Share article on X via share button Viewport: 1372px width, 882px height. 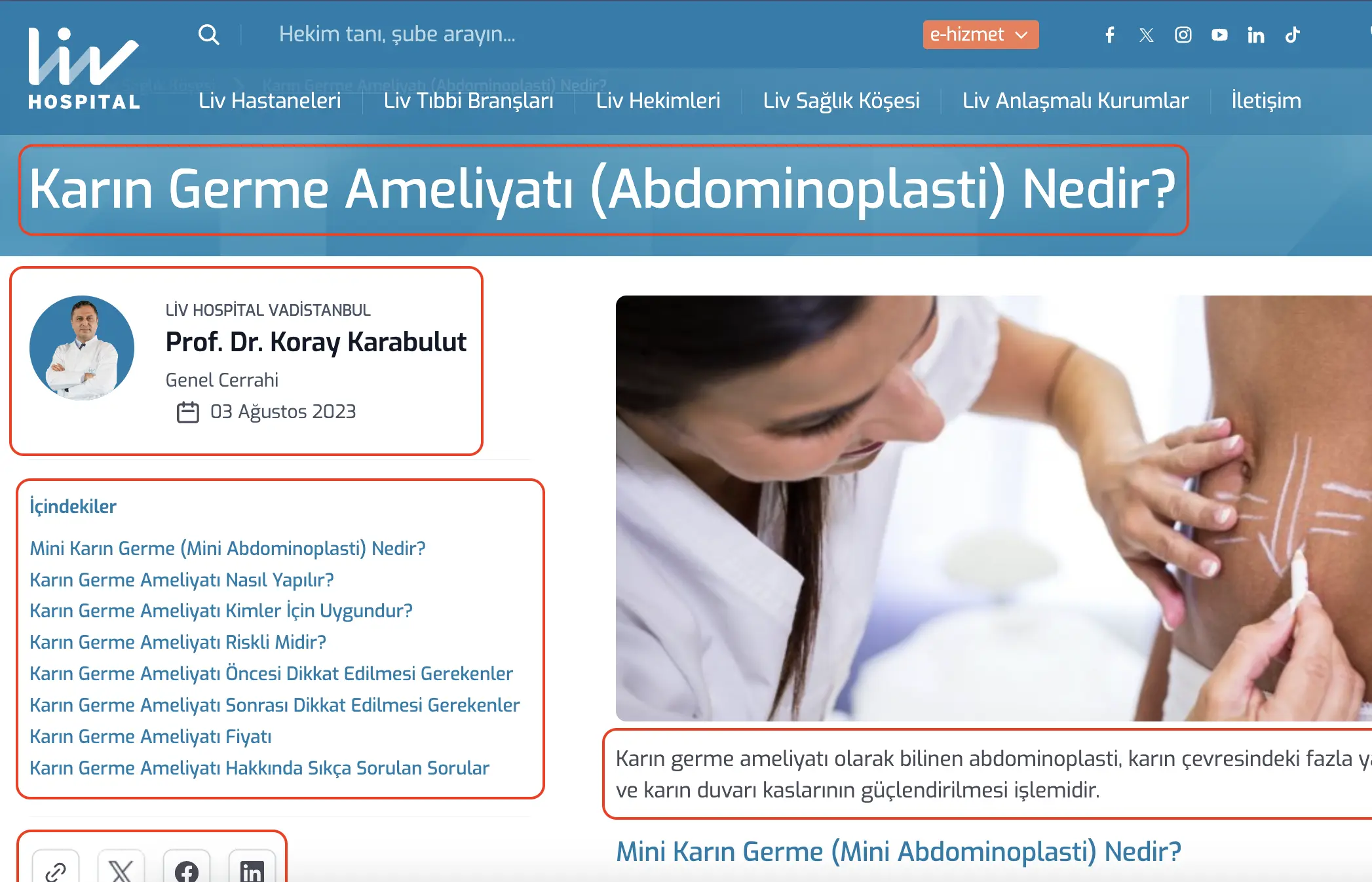coord(121,866)
